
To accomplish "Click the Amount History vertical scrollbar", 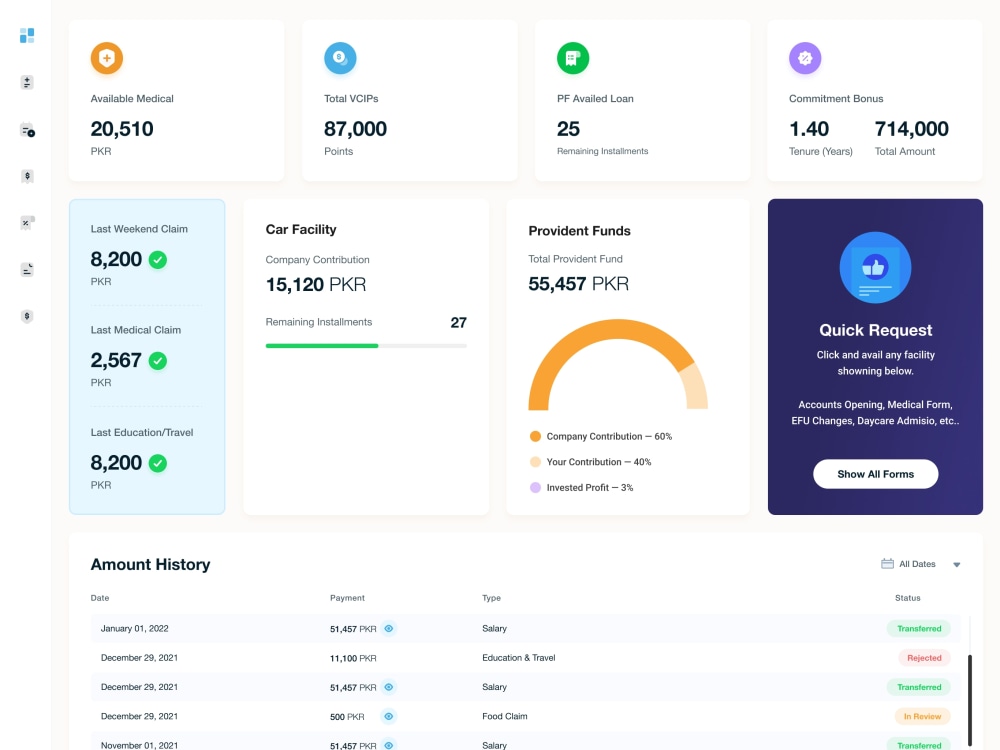I will [970, 699].
